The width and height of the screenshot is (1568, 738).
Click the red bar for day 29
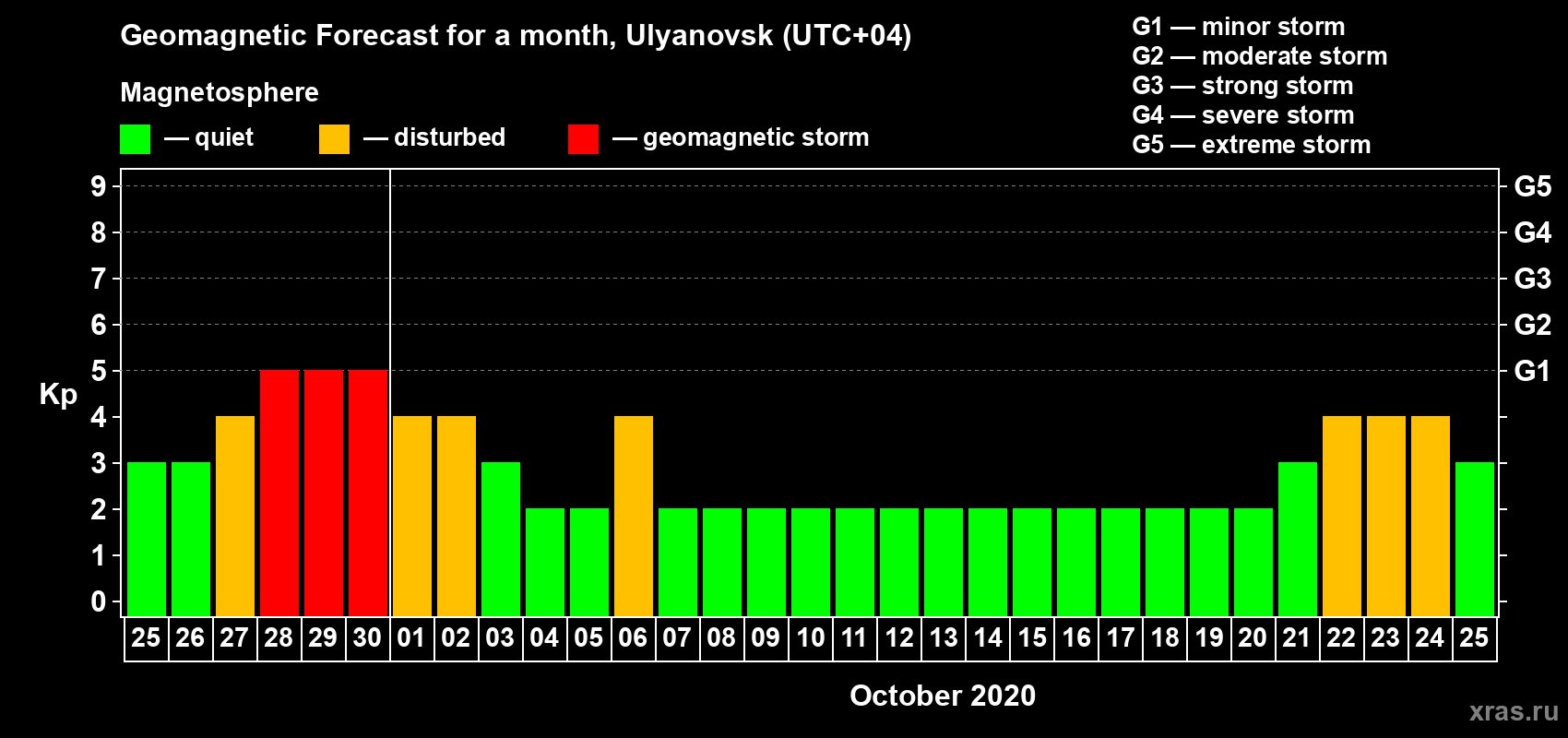coord(323,493)
